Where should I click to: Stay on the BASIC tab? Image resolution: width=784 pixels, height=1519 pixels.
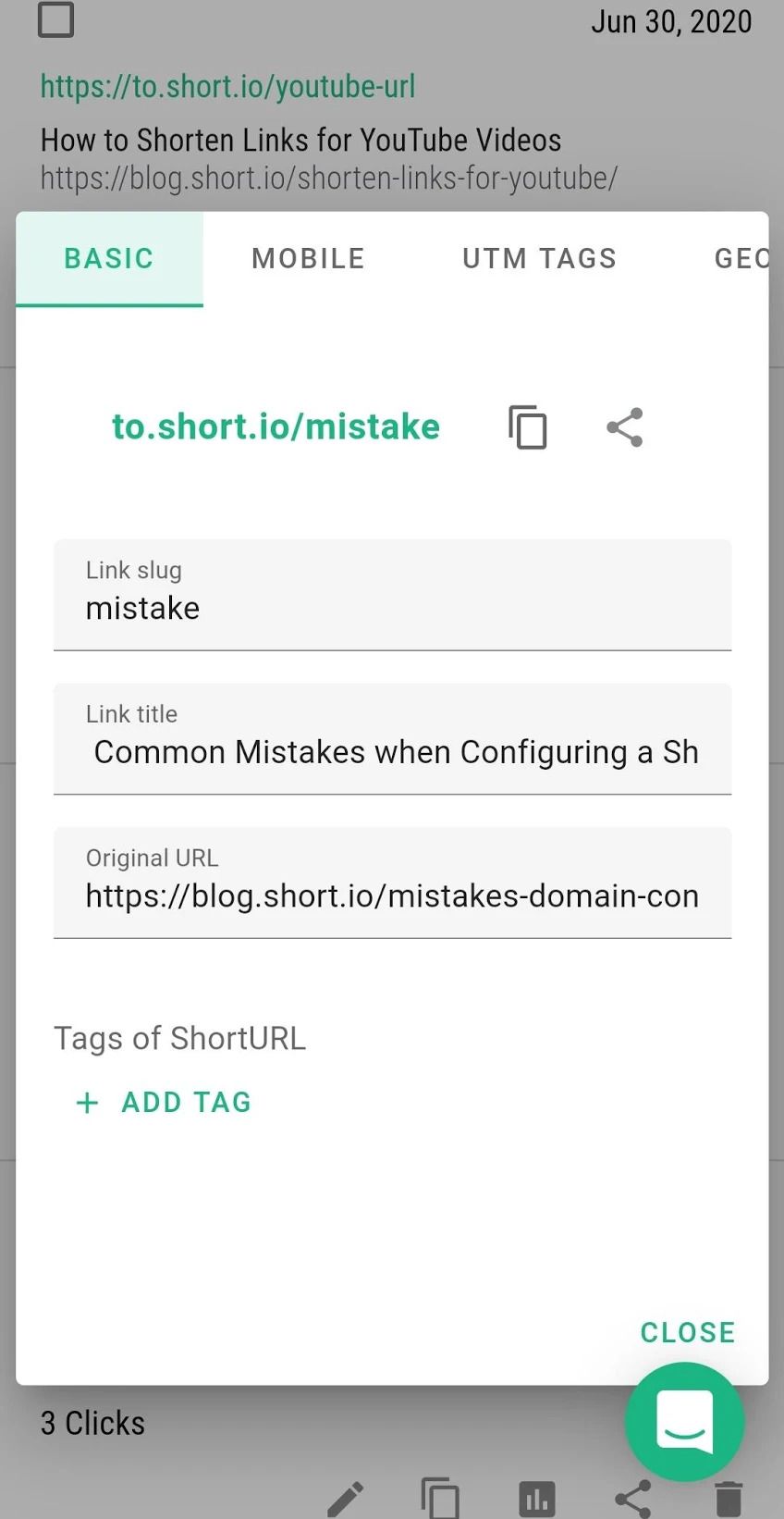tap(109, 258)
